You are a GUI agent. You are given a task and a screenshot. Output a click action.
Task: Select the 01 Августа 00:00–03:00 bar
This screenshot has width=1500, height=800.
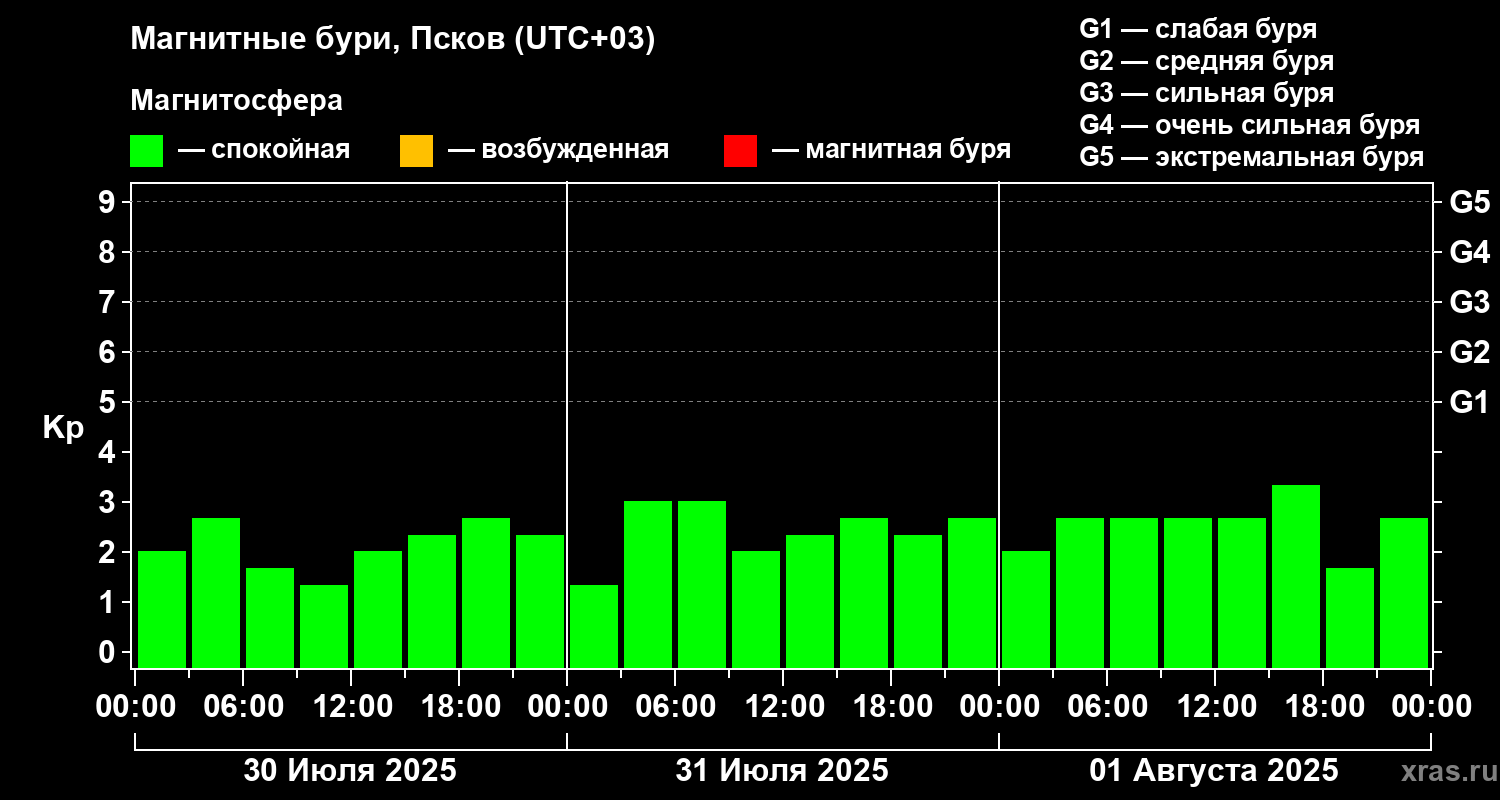1026,609
